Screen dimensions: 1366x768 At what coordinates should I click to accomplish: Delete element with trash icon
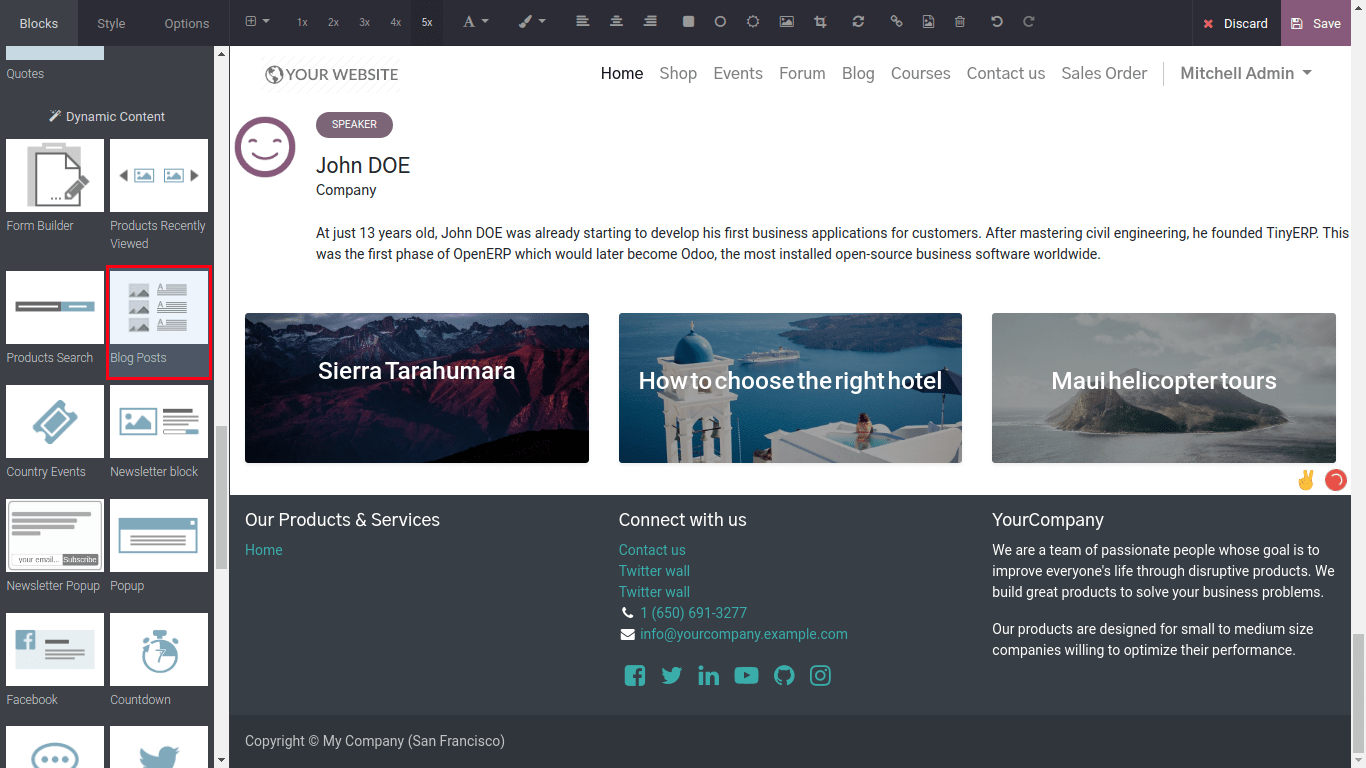(x=960, y=22)
